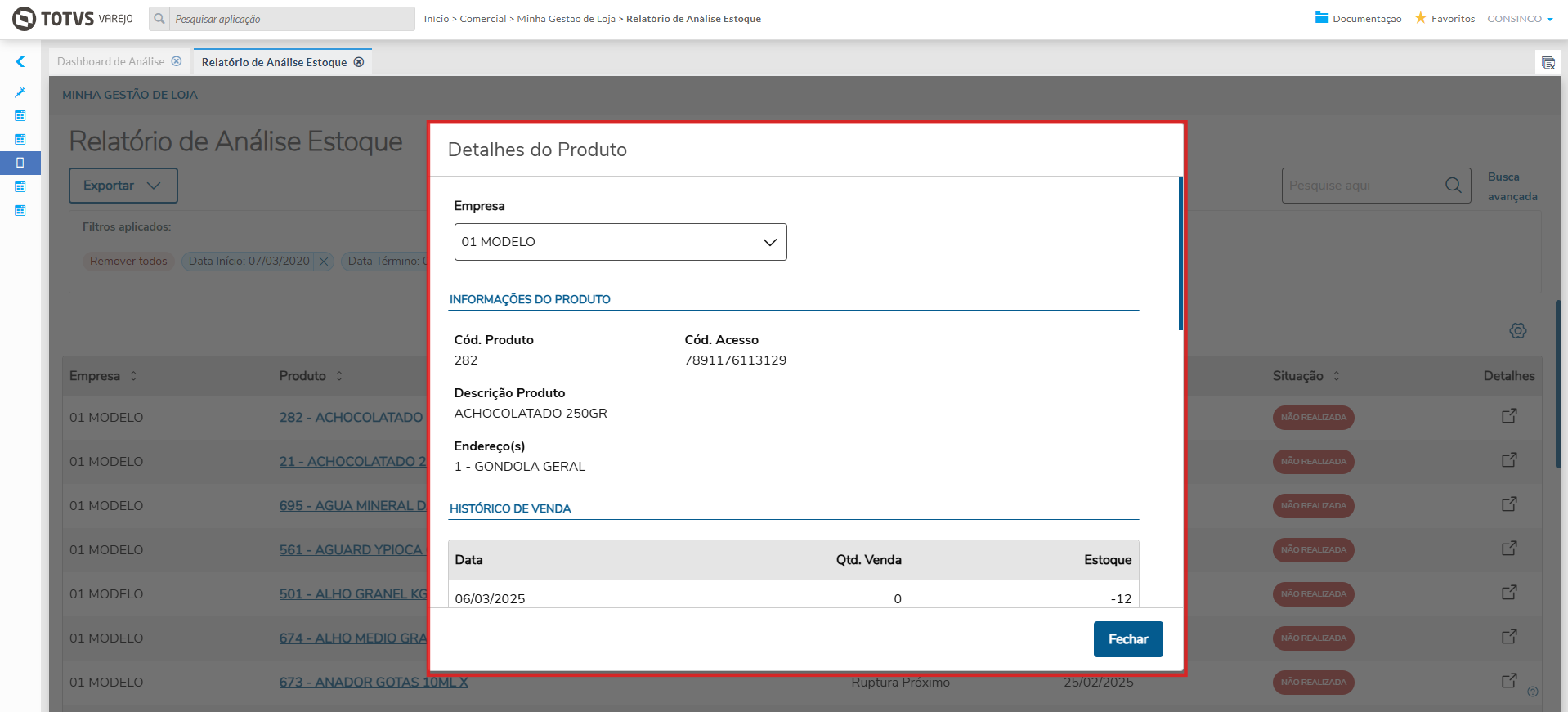The image size is (1568, 712).
Task: Switch to the Dashboard de Análise tab
Action: pos(110,61)
